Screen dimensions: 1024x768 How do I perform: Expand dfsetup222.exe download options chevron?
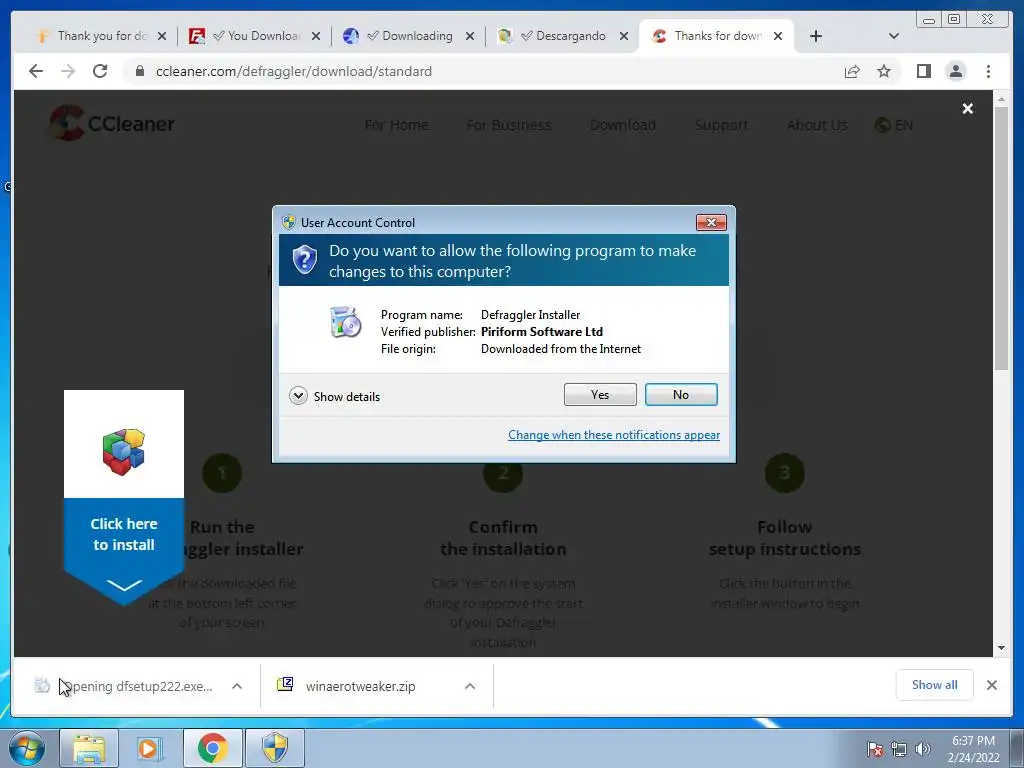[x=237, y=686]
